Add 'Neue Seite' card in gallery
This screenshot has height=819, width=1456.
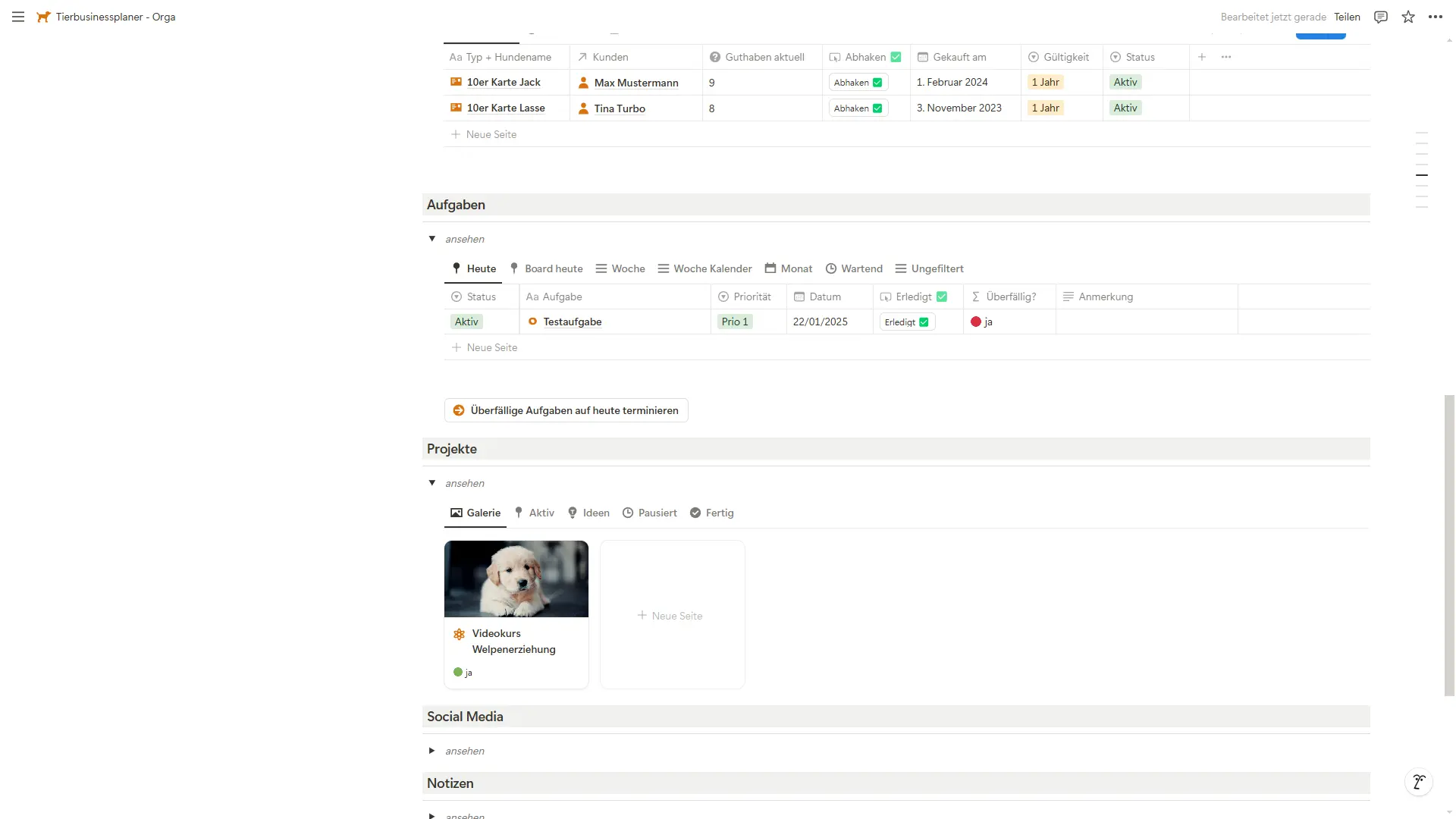click(x=673, y=615)
